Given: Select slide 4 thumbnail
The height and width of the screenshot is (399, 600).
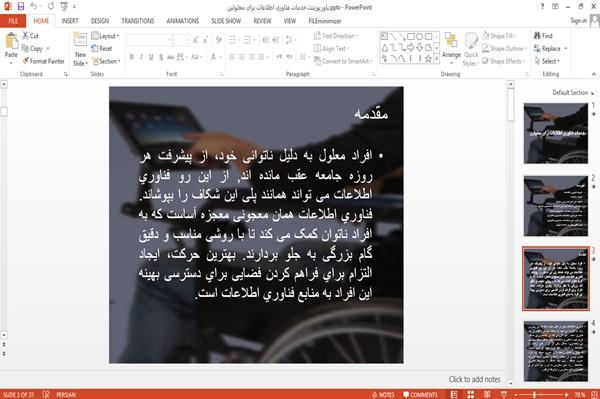Looking at the screenshot, I should pos(556,351).
